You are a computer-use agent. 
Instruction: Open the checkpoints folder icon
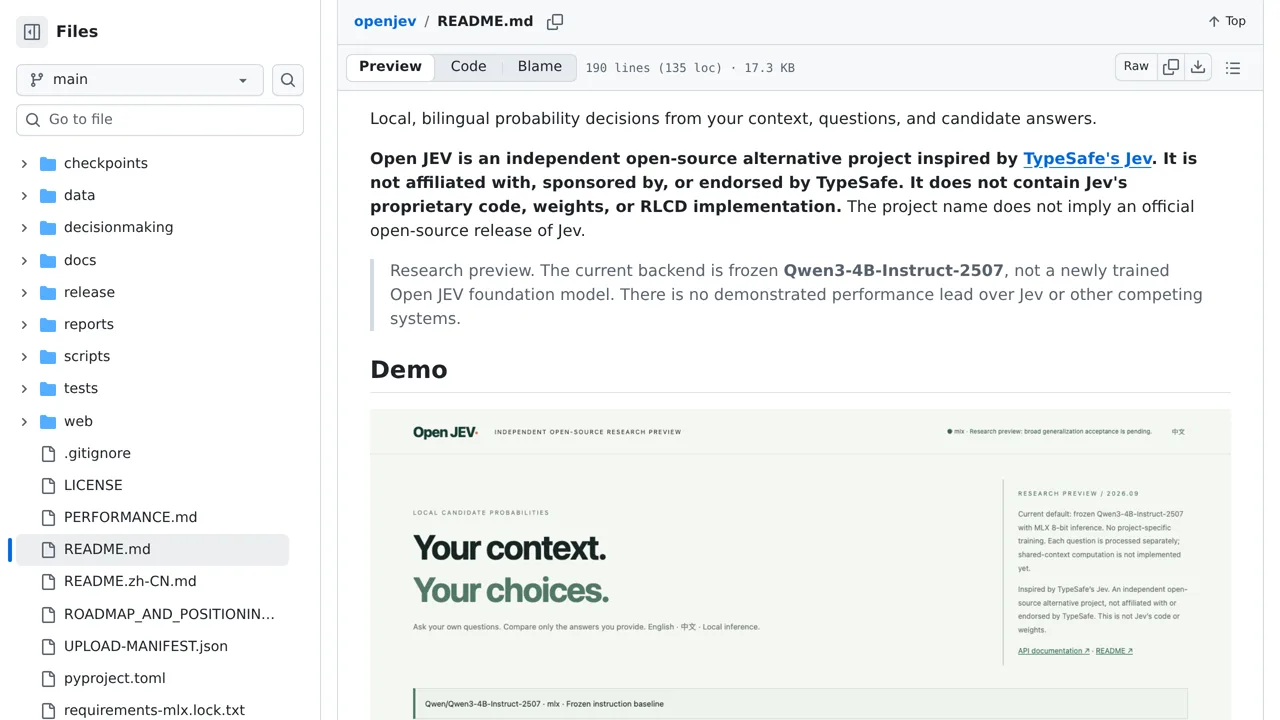[48, 163]
